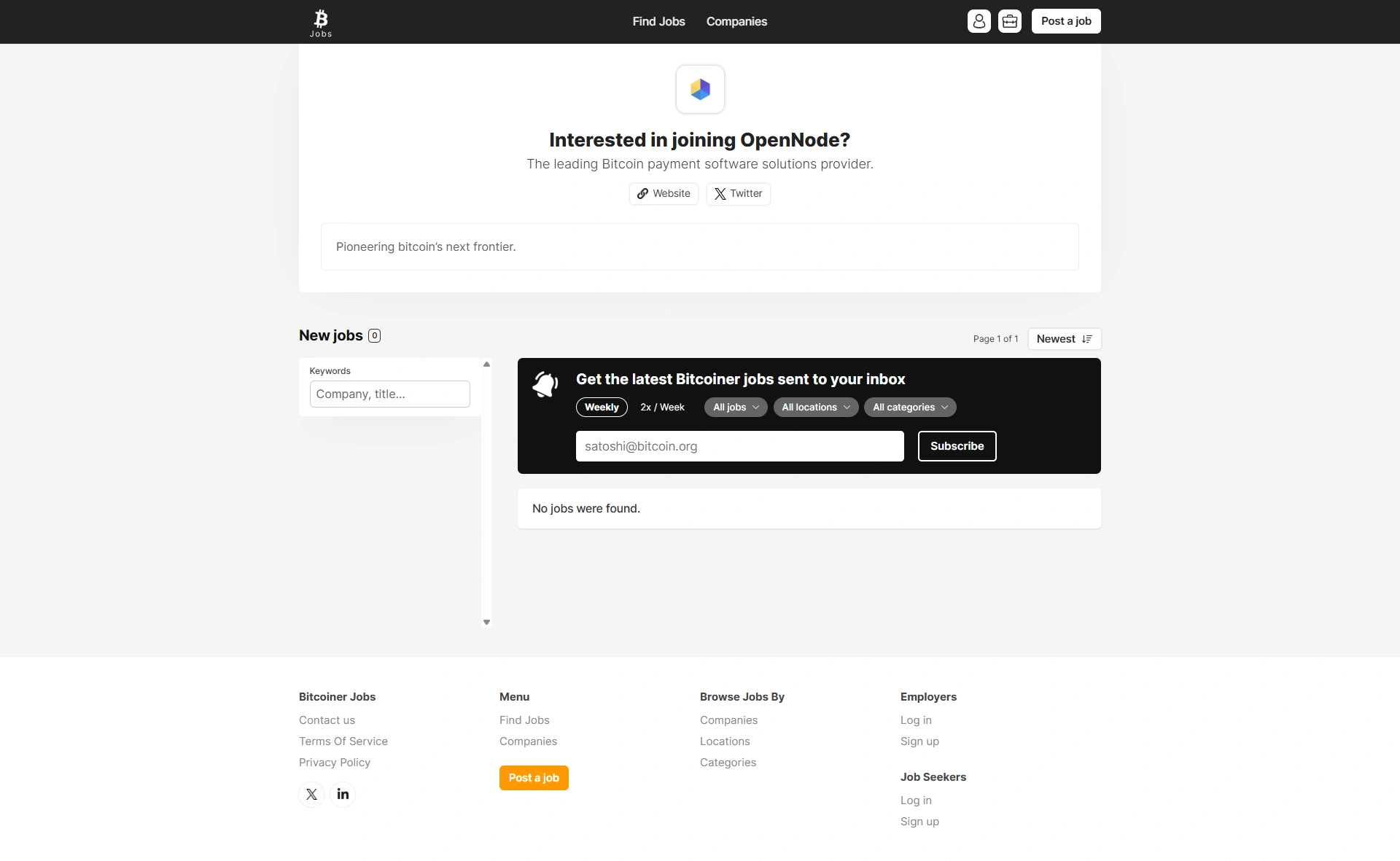Screen dimensions: 1400x861
Task: Click the Keywords search input field
Action: pyautogui.click(x=389, y=394)
